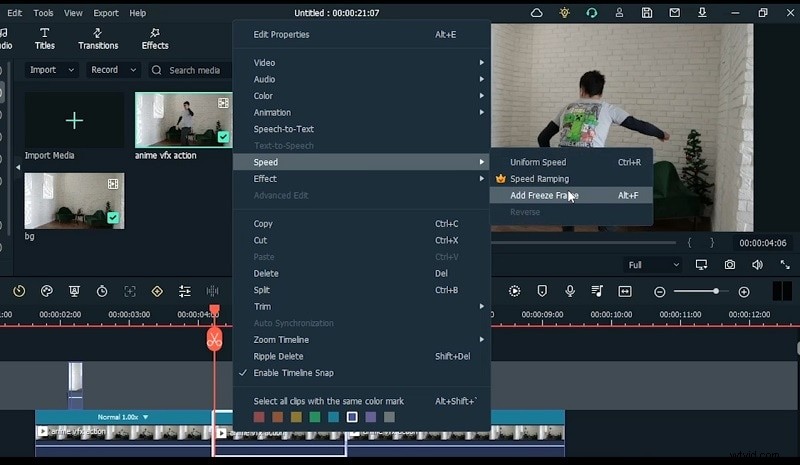This screenshot has height=465, width=800.
Task: Click the Search media field
Action: pyautogui.click(x=191, y=70)
